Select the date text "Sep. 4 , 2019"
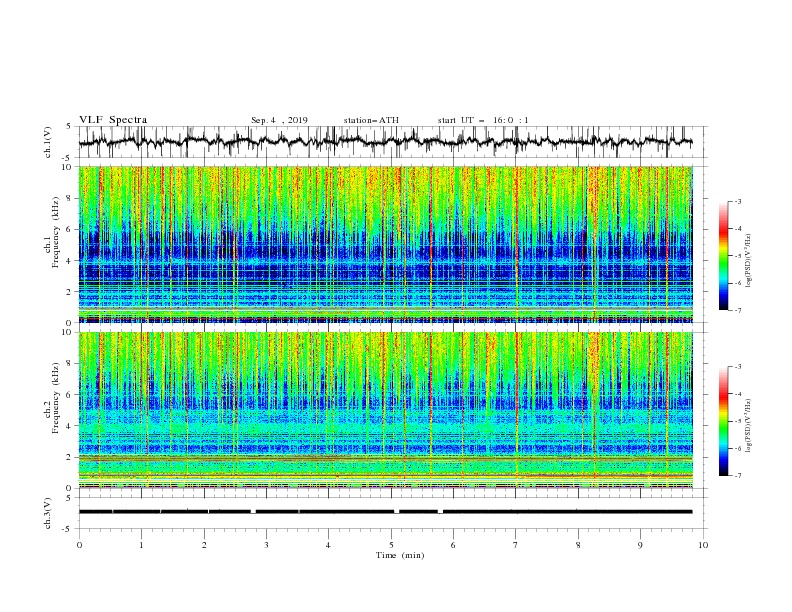This screenshot has height=612, width=792. [x=279, y=120]
